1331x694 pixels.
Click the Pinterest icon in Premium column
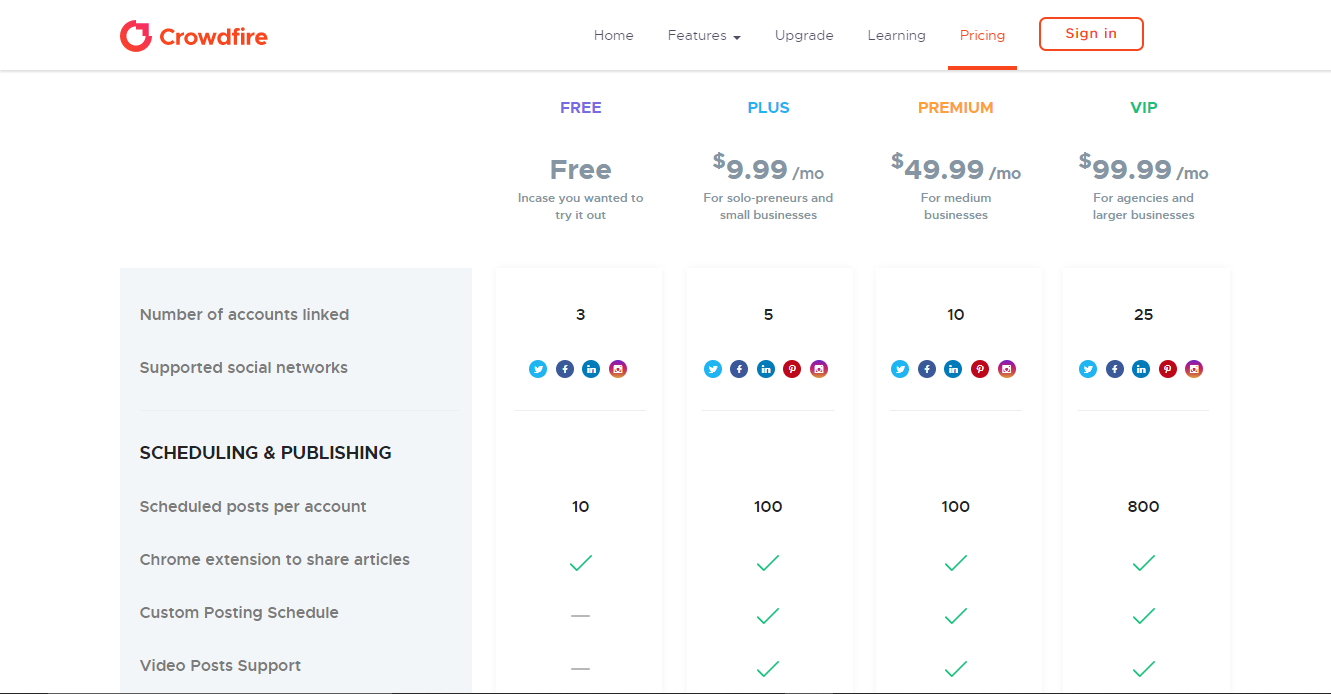pos(980,369)
